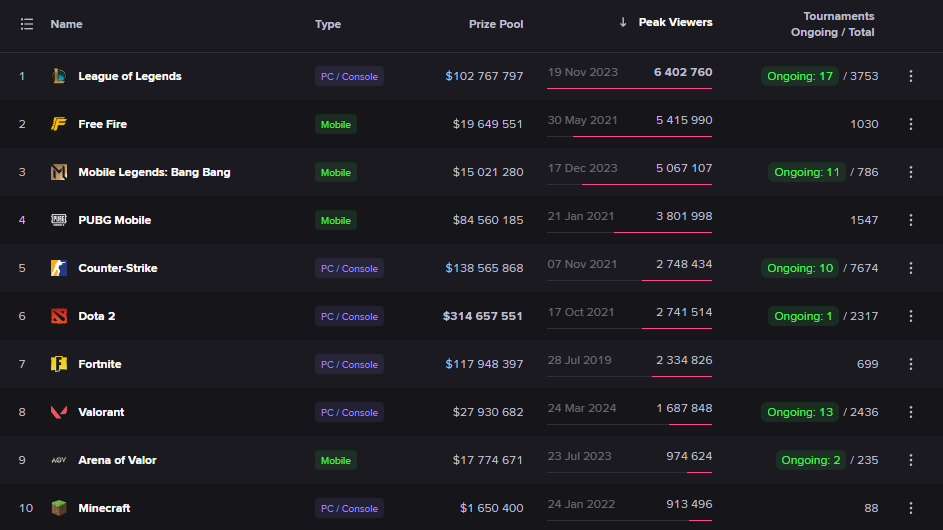943x530 pixels.
Task: Click the Ongoing: 2 badge
Action: point(811,460)
